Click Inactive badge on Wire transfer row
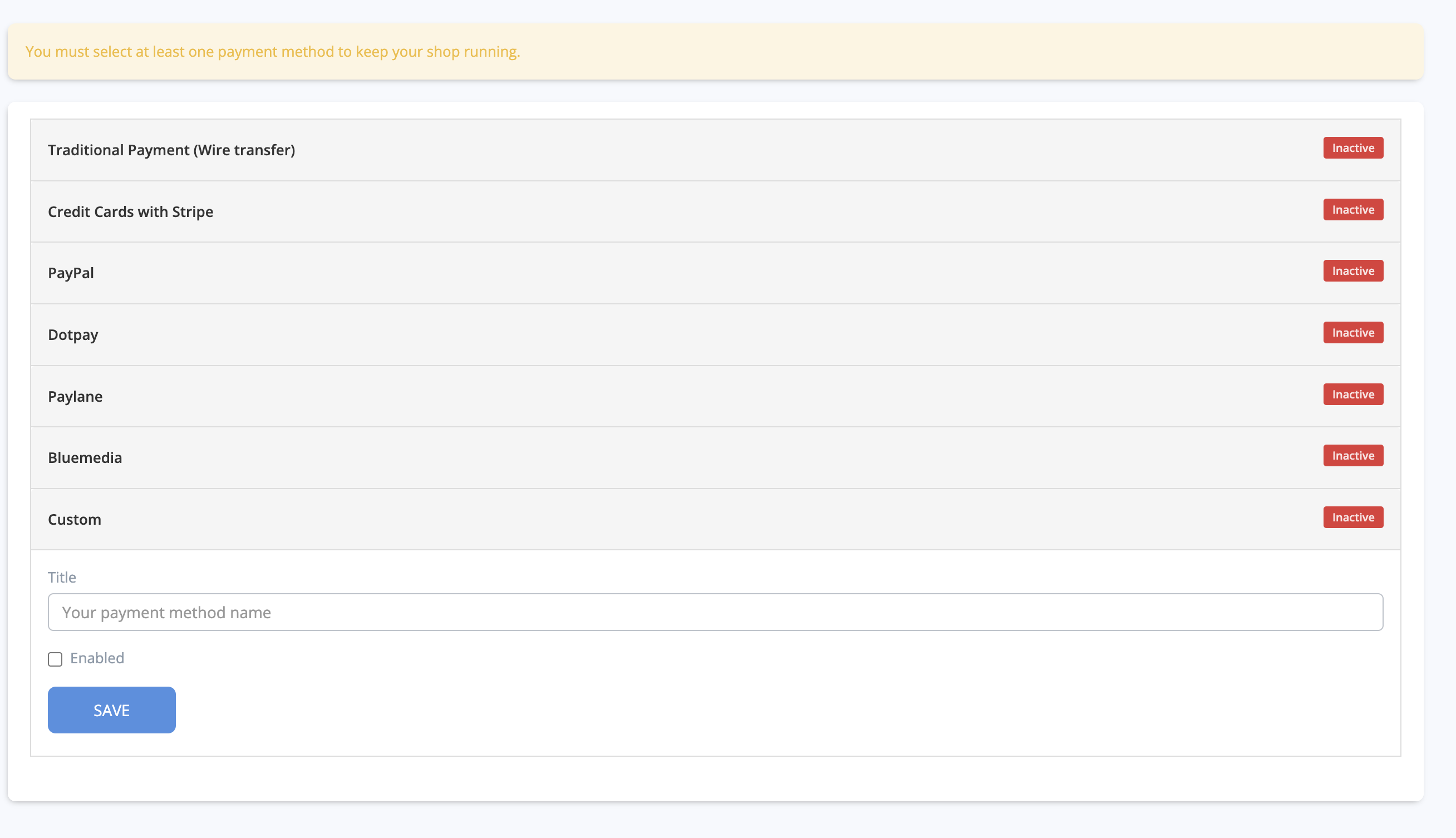 [1352, 148]
